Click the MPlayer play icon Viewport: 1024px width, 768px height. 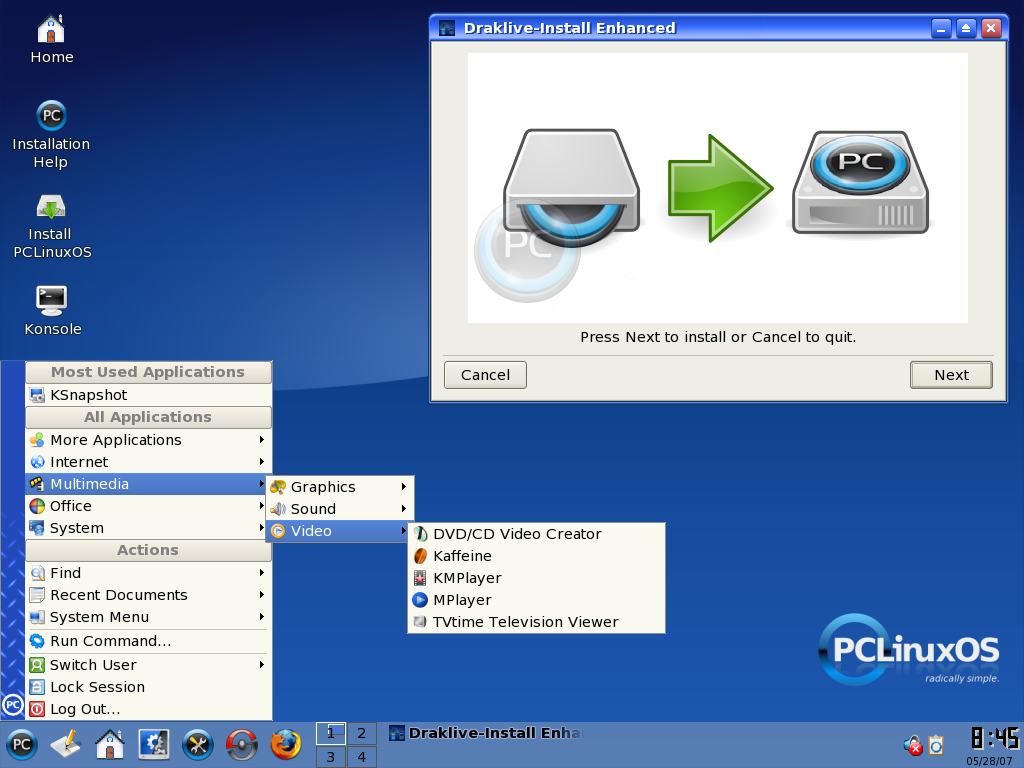420,600
